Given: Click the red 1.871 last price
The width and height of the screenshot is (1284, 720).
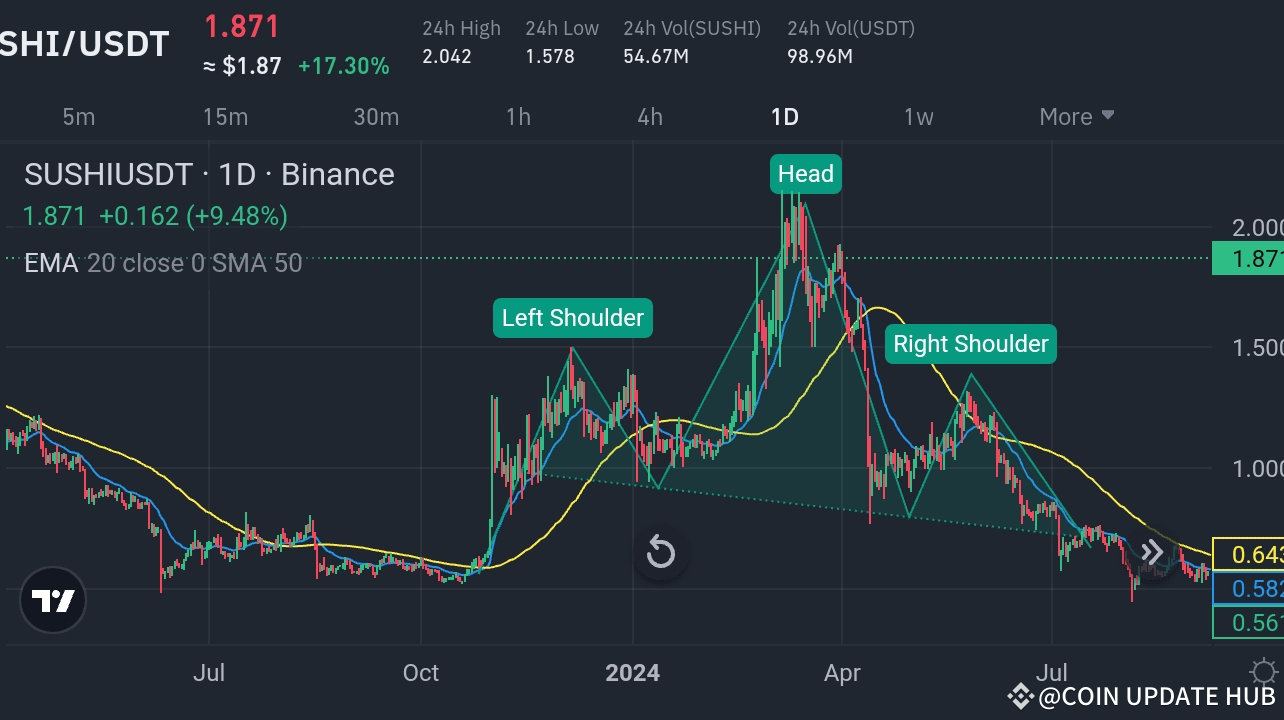Looking at the screenshot, I should pos(242,27).
